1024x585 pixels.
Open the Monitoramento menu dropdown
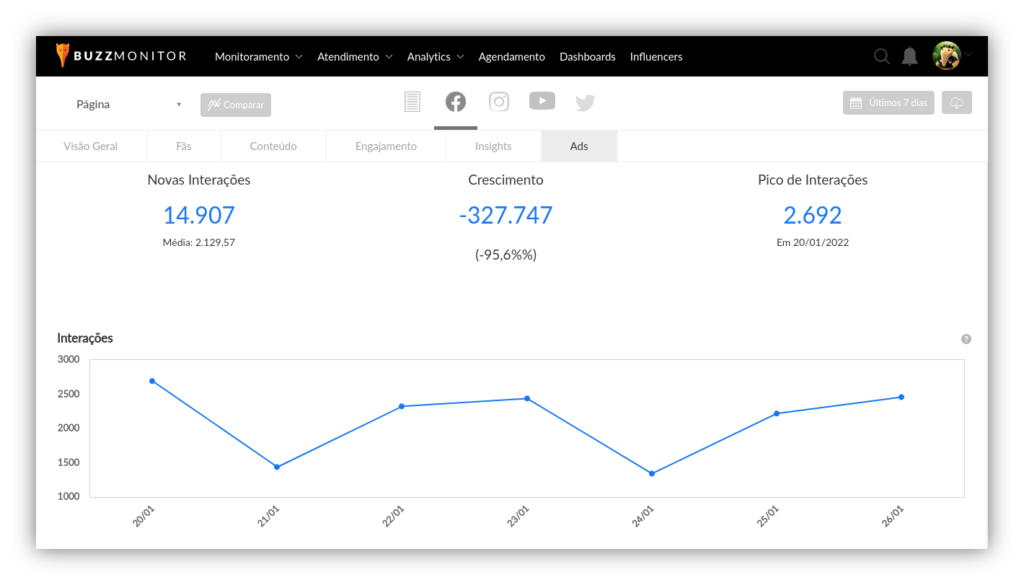coord(258,57)
